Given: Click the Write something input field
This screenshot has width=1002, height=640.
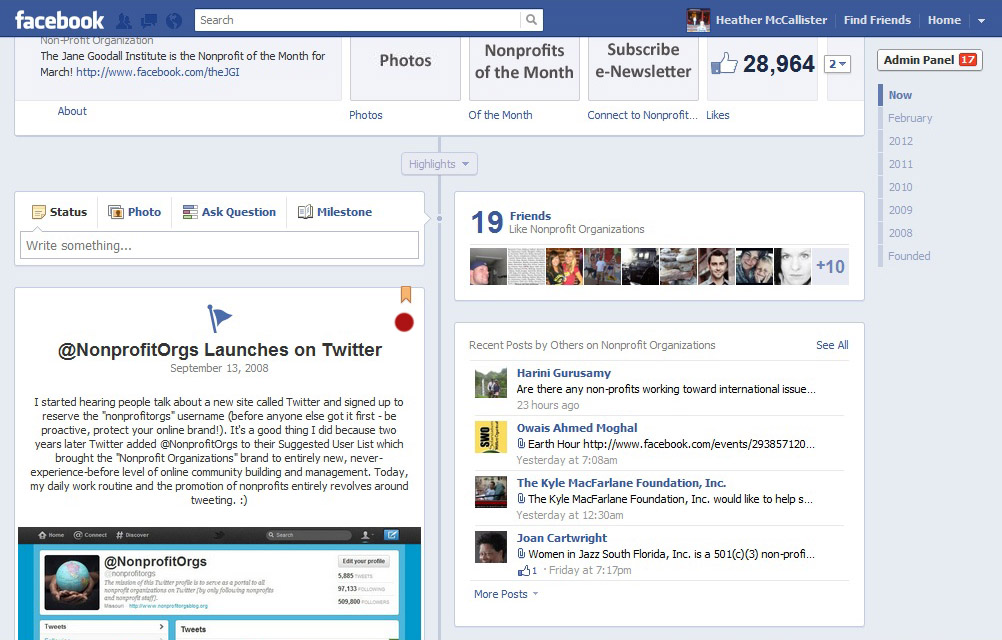Looking at the screenshot, I should [218, 245].
